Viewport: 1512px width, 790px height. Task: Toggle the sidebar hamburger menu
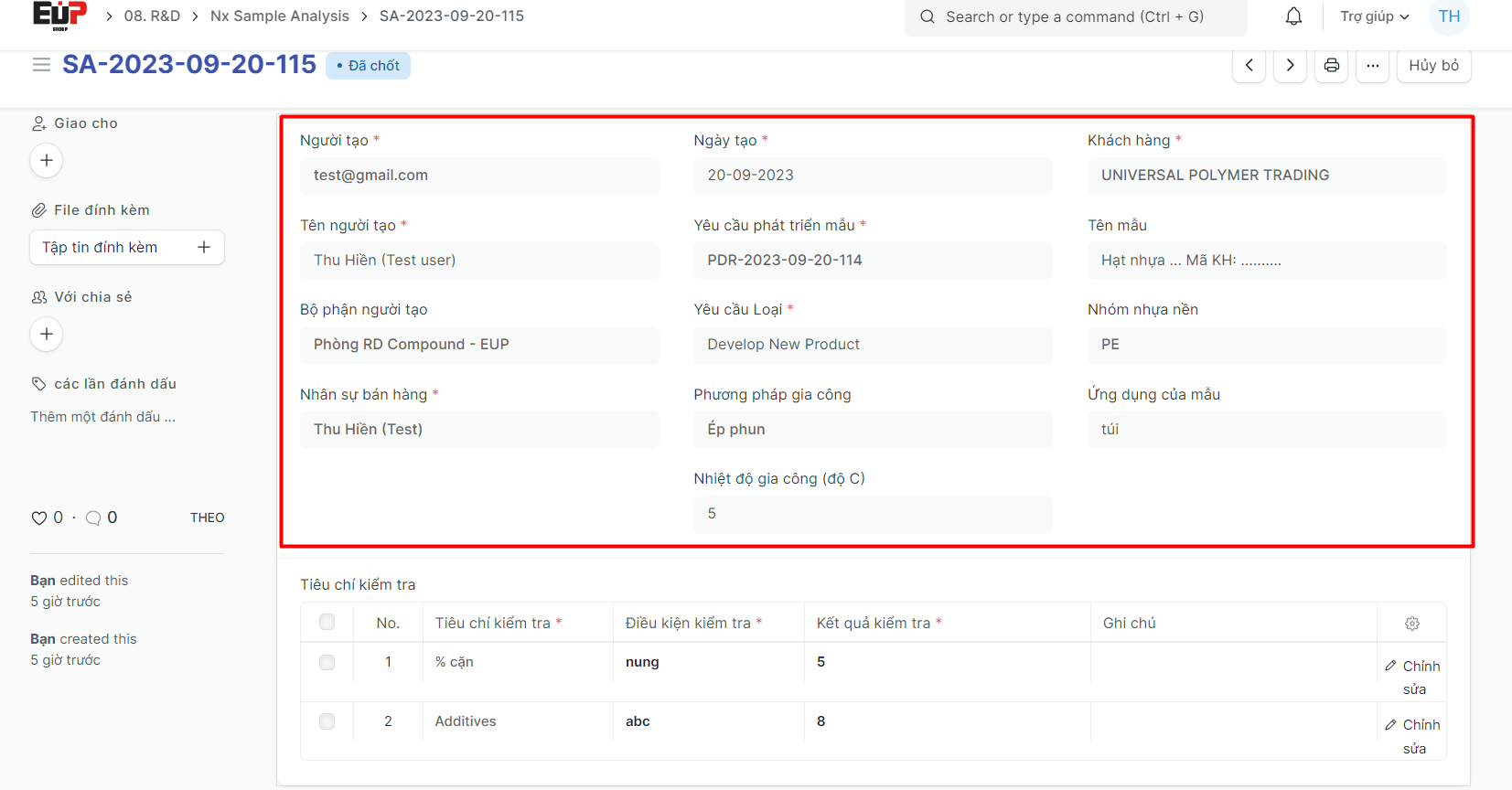coord(41,65)
